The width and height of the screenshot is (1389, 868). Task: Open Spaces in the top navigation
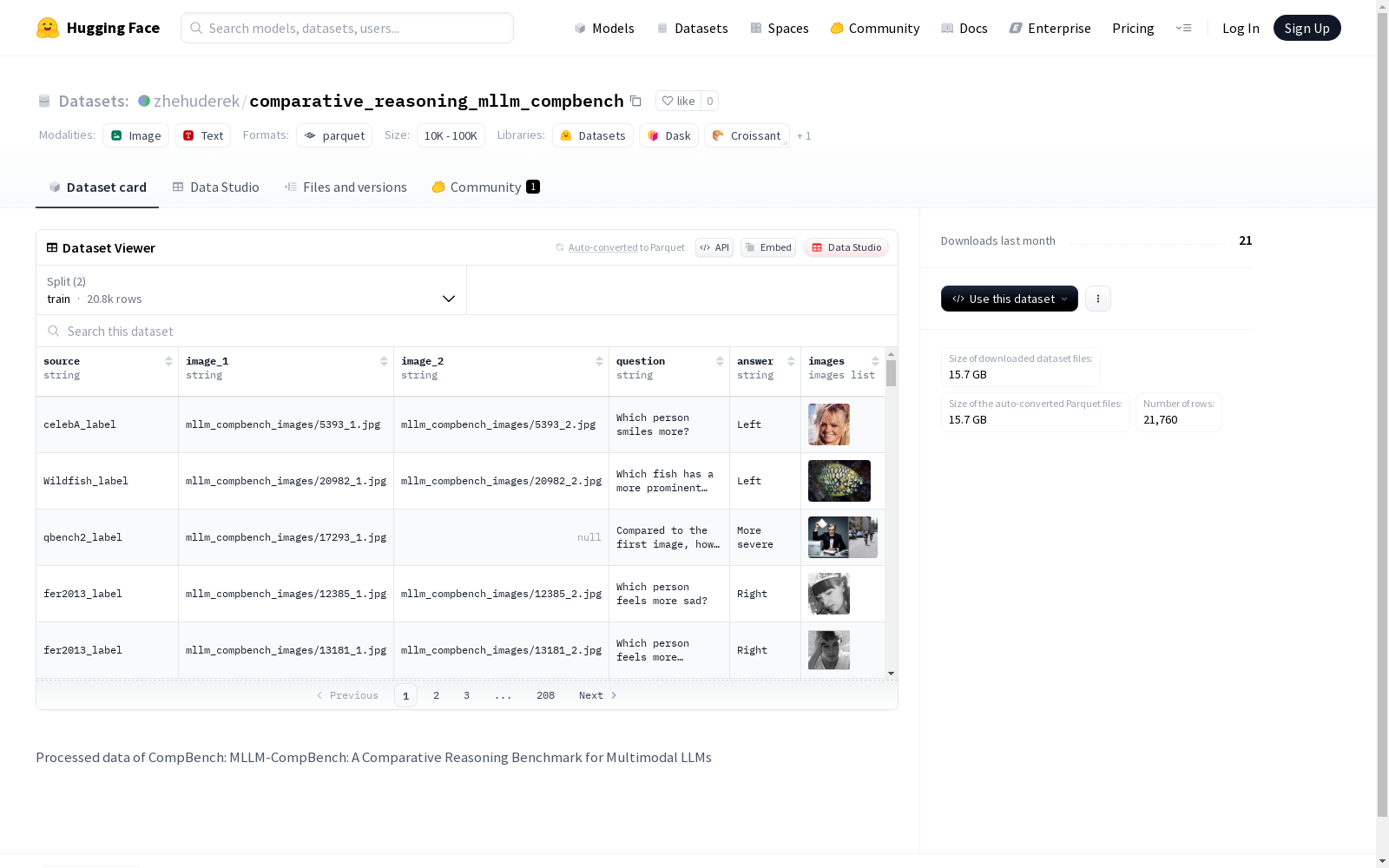(780, 28)
